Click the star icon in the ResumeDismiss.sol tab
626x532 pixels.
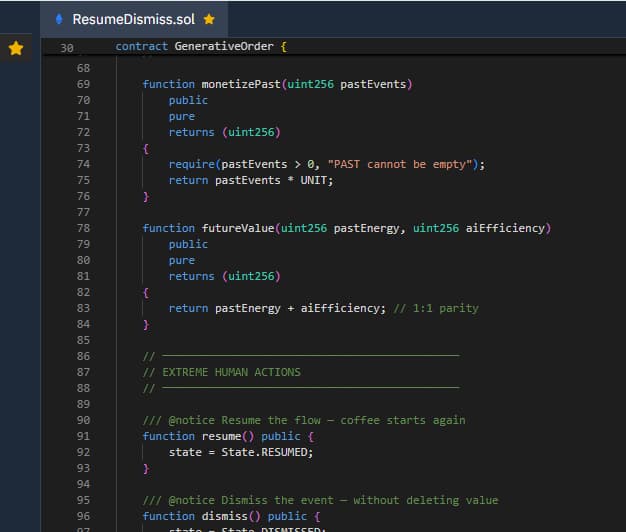coord(209,19)
